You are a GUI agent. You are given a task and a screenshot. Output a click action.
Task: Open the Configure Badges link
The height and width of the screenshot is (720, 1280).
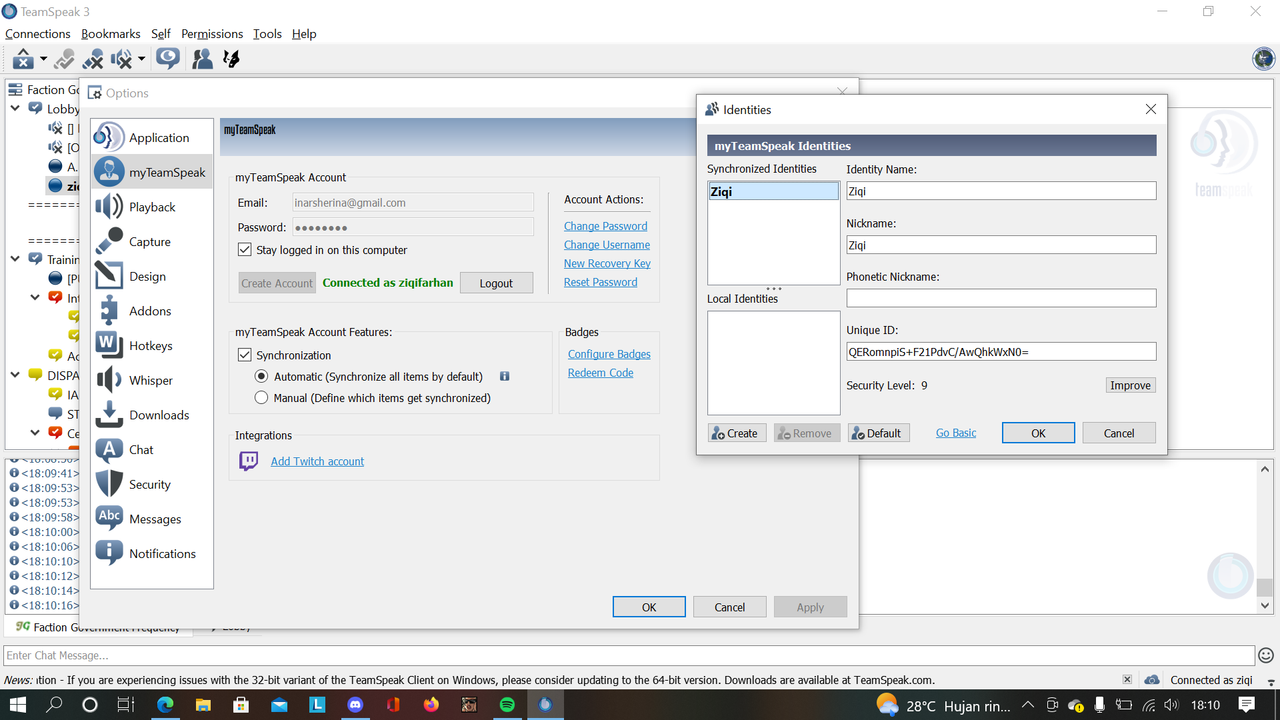(x=609, y=354)
